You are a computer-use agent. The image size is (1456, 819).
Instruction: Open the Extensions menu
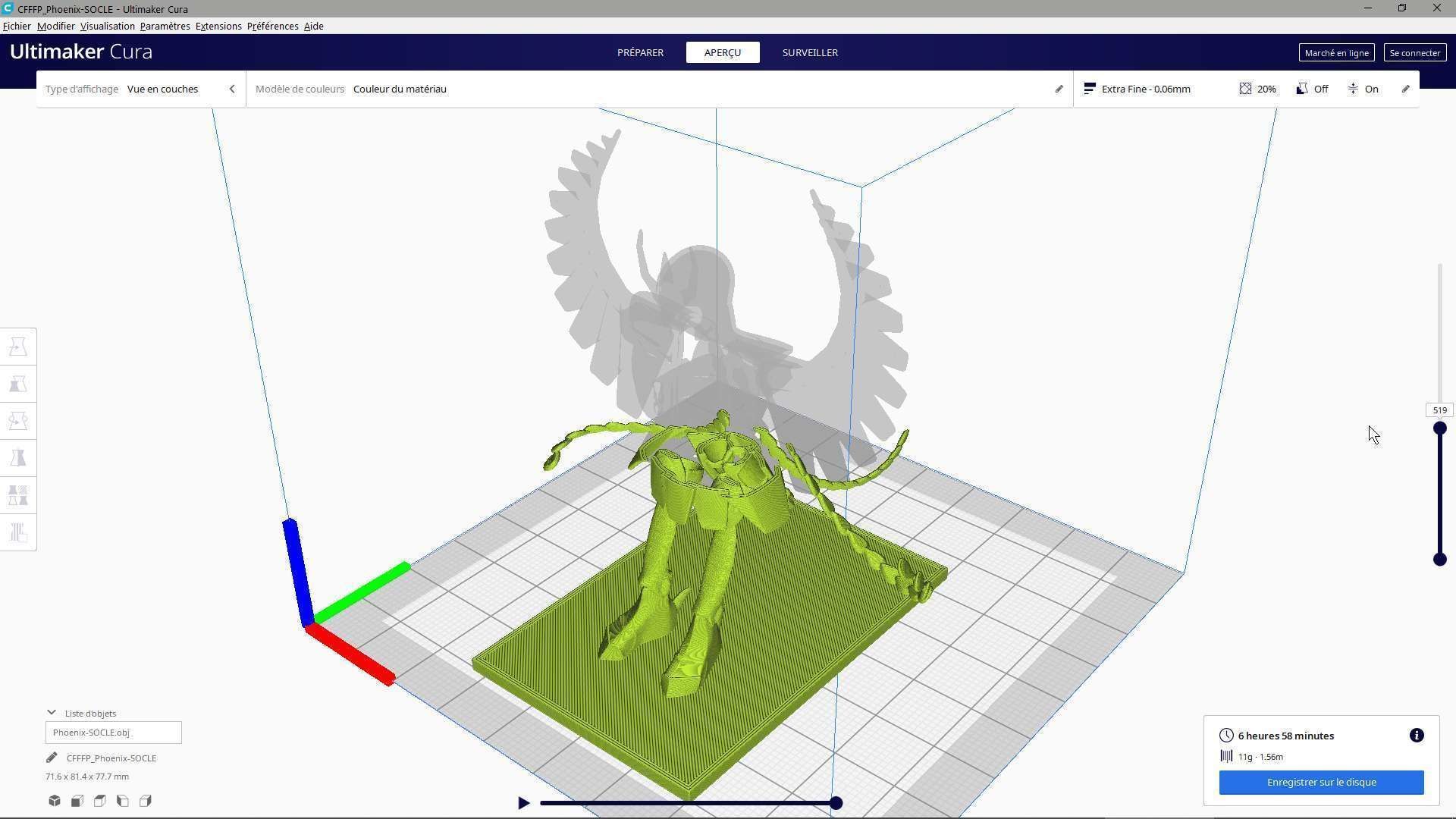click(218, 26)
